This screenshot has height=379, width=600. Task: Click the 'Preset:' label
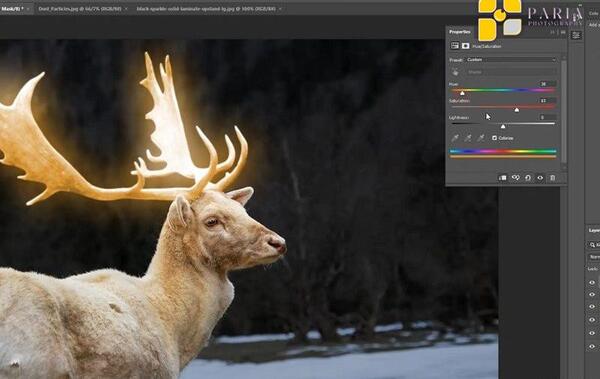click(456, 60)
